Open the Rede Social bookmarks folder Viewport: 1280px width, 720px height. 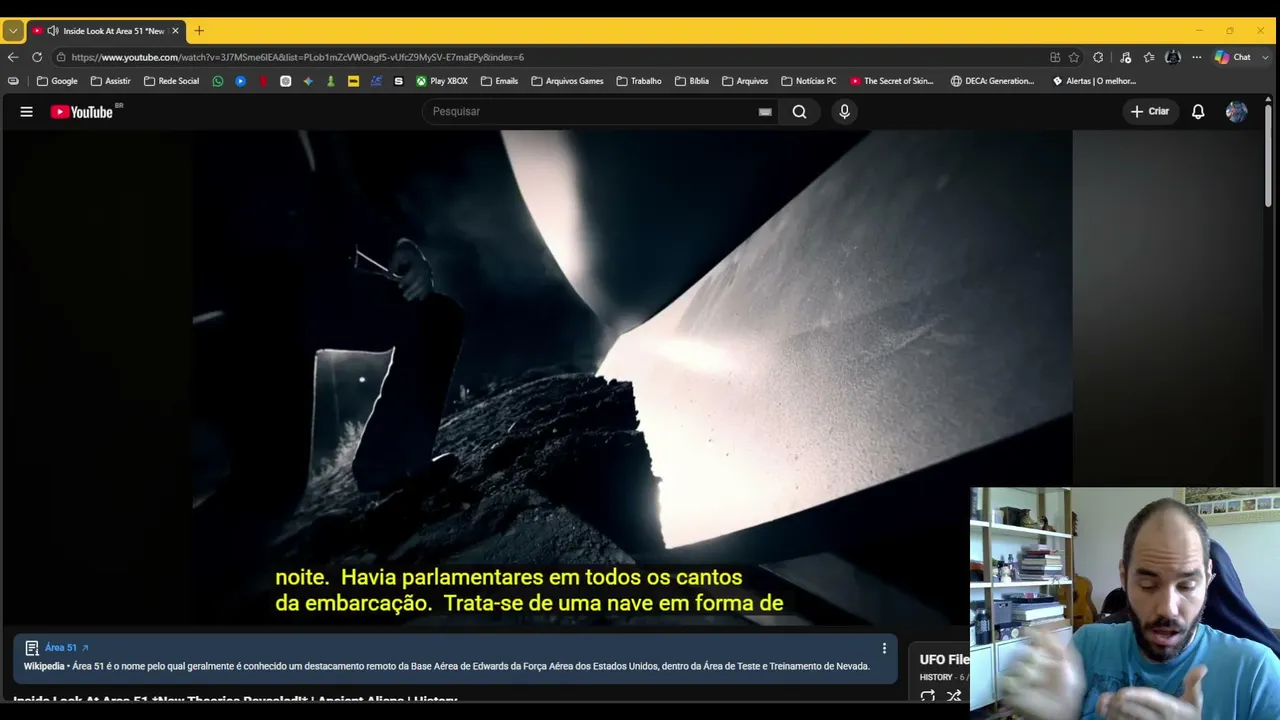(x=171, y=81)
